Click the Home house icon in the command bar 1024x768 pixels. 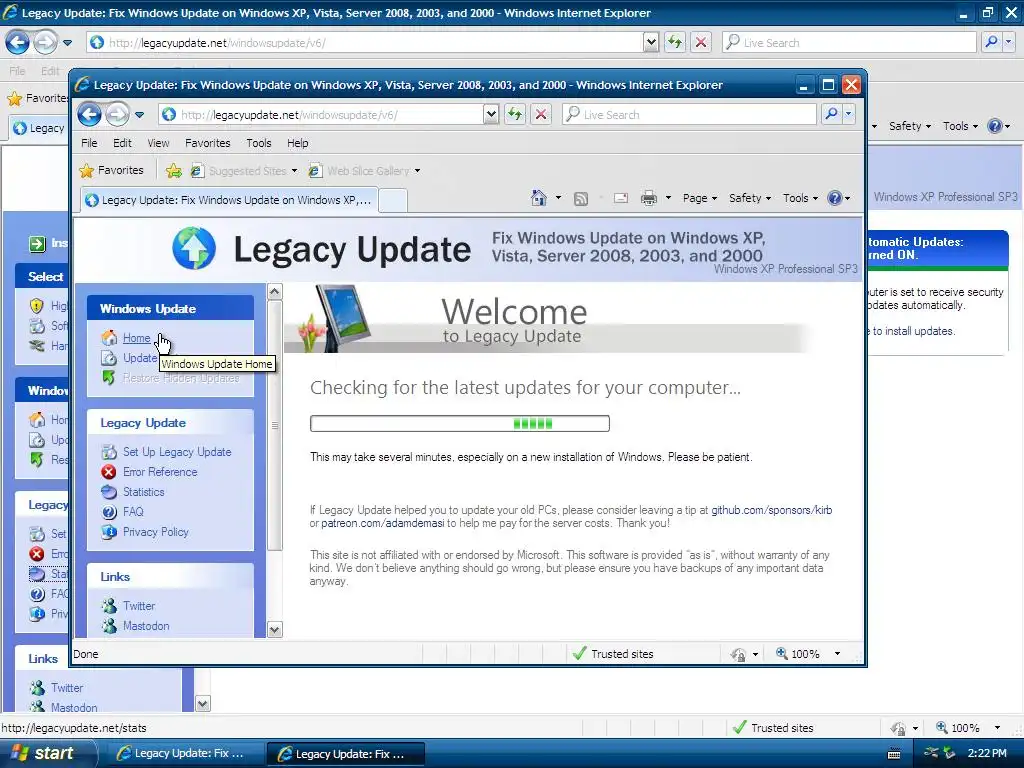(539, 198)
